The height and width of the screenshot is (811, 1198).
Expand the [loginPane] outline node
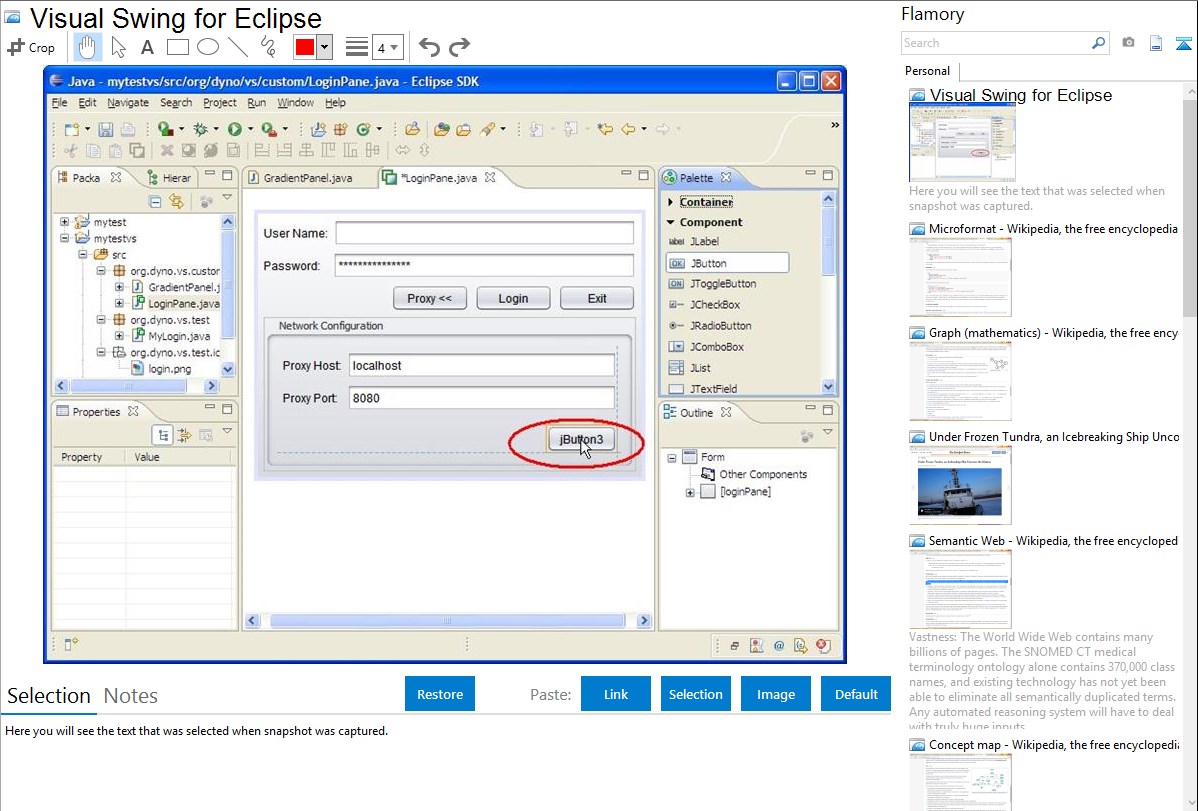coord(690,492)
